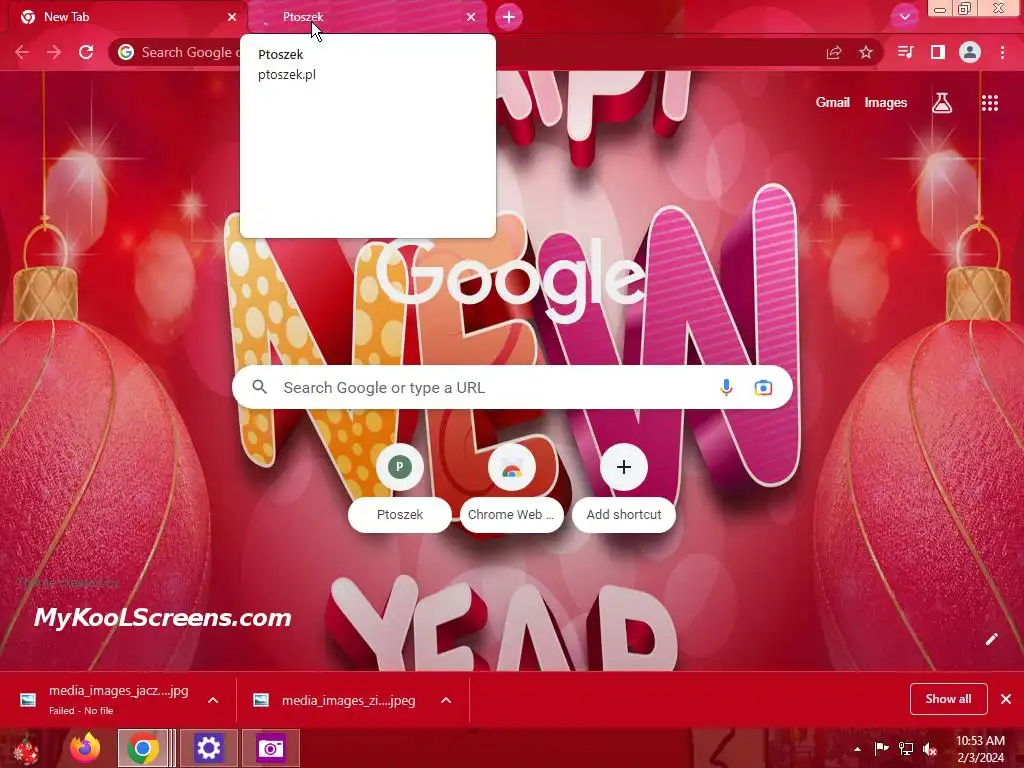
Task: Open the camera app on taskbar
Action: pos(270,748)
